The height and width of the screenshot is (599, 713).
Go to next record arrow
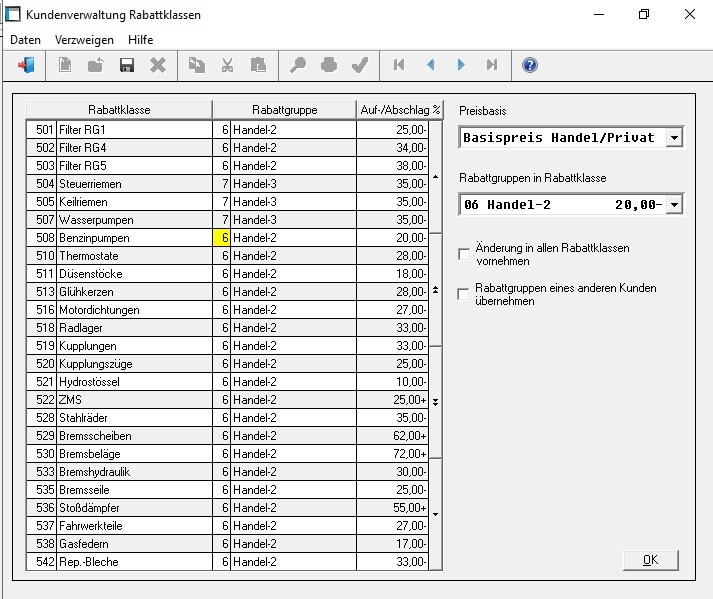[x=461, y=65]
